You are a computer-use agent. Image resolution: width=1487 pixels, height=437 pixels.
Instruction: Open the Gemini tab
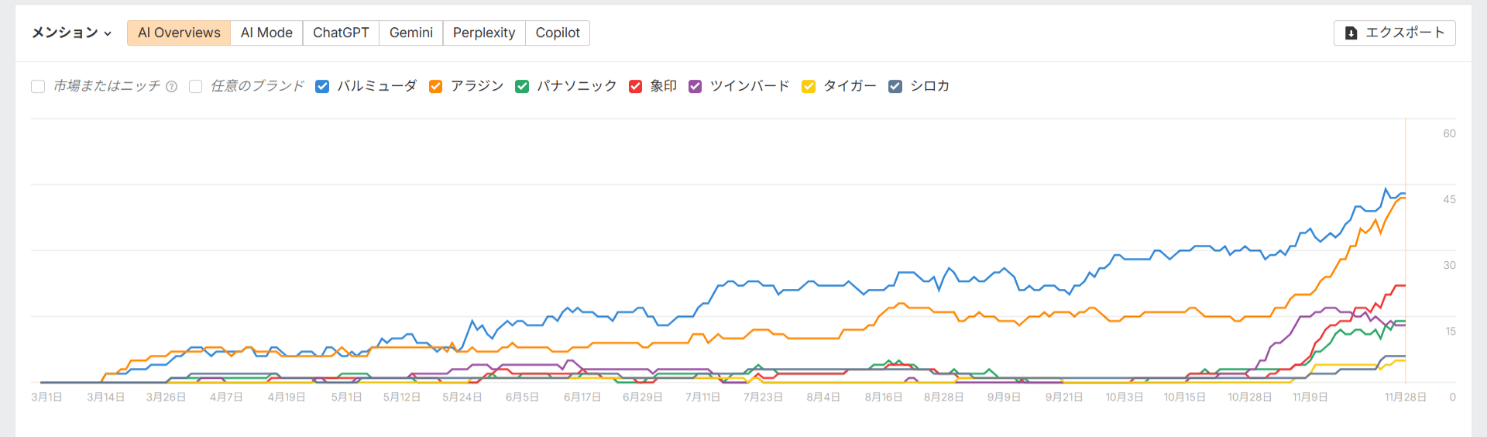click(x=411, y=33)
